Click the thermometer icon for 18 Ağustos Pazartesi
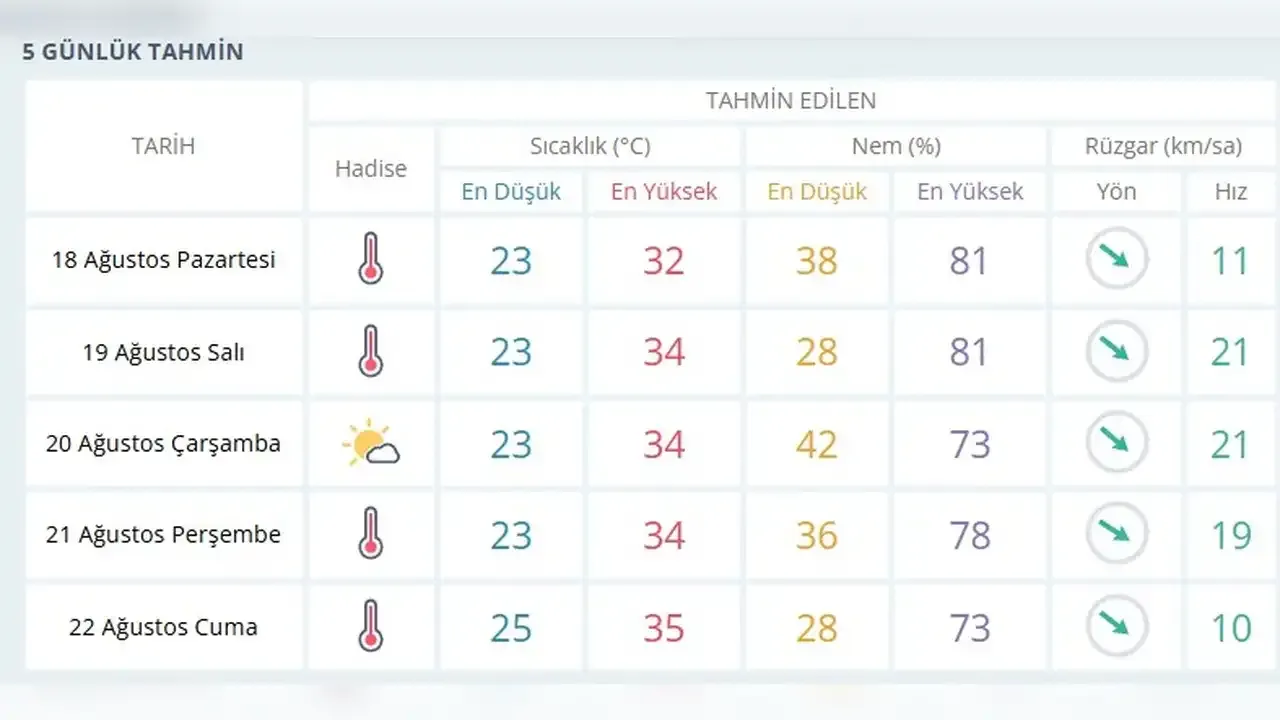Screen dimensions: 1280x720 point(371,260)
